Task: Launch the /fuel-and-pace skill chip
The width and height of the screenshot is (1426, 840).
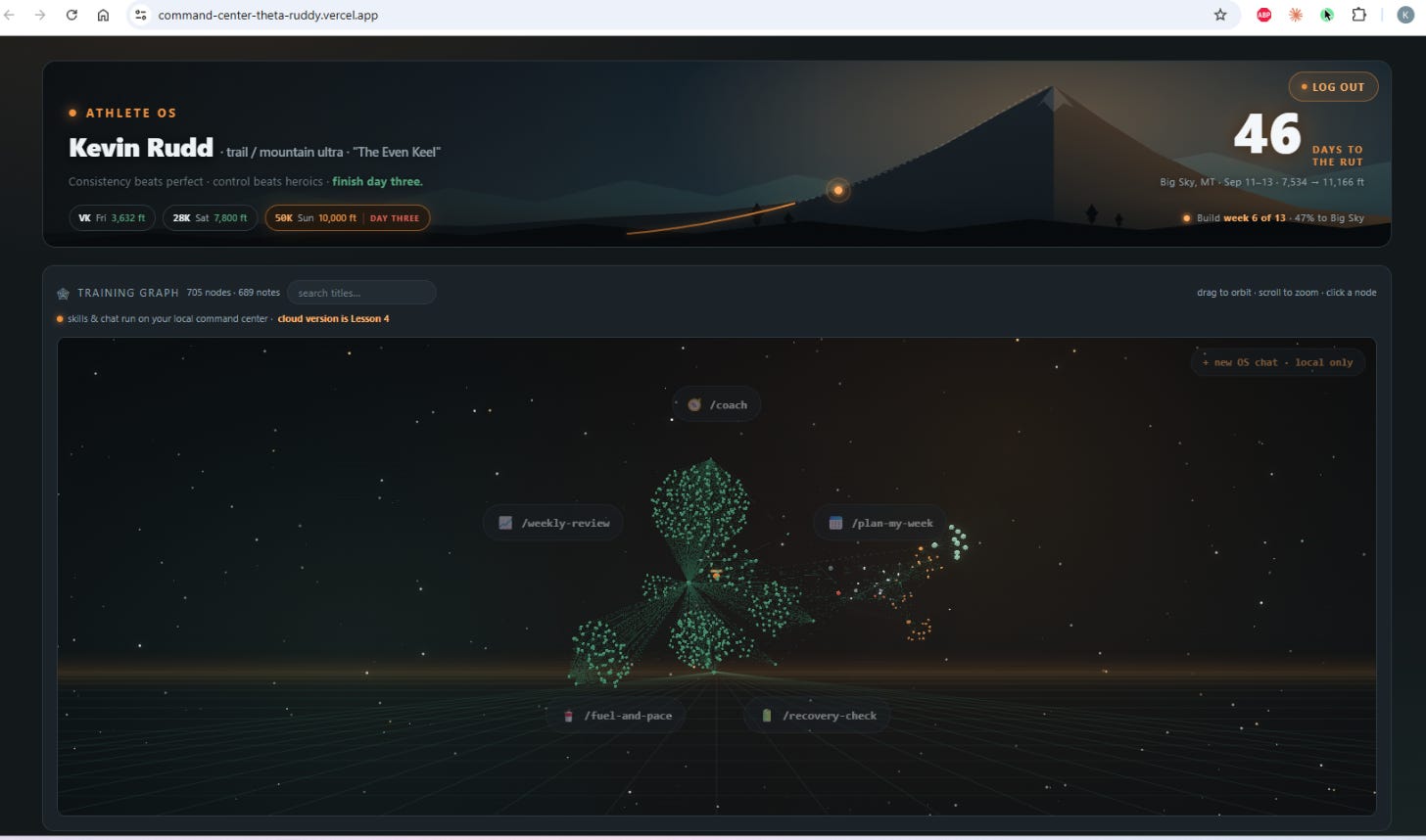Action: [616, 716]
